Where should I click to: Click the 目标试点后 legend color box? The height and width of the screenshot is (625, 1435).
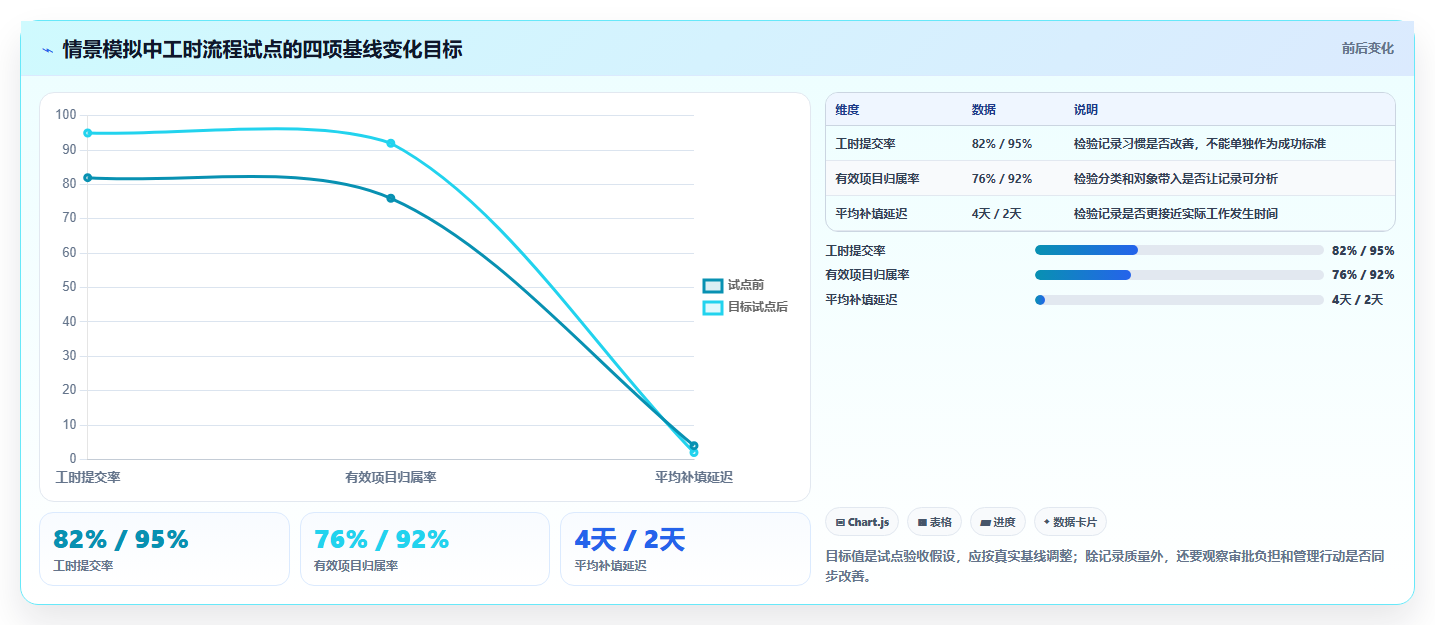(x=713, y=308)
